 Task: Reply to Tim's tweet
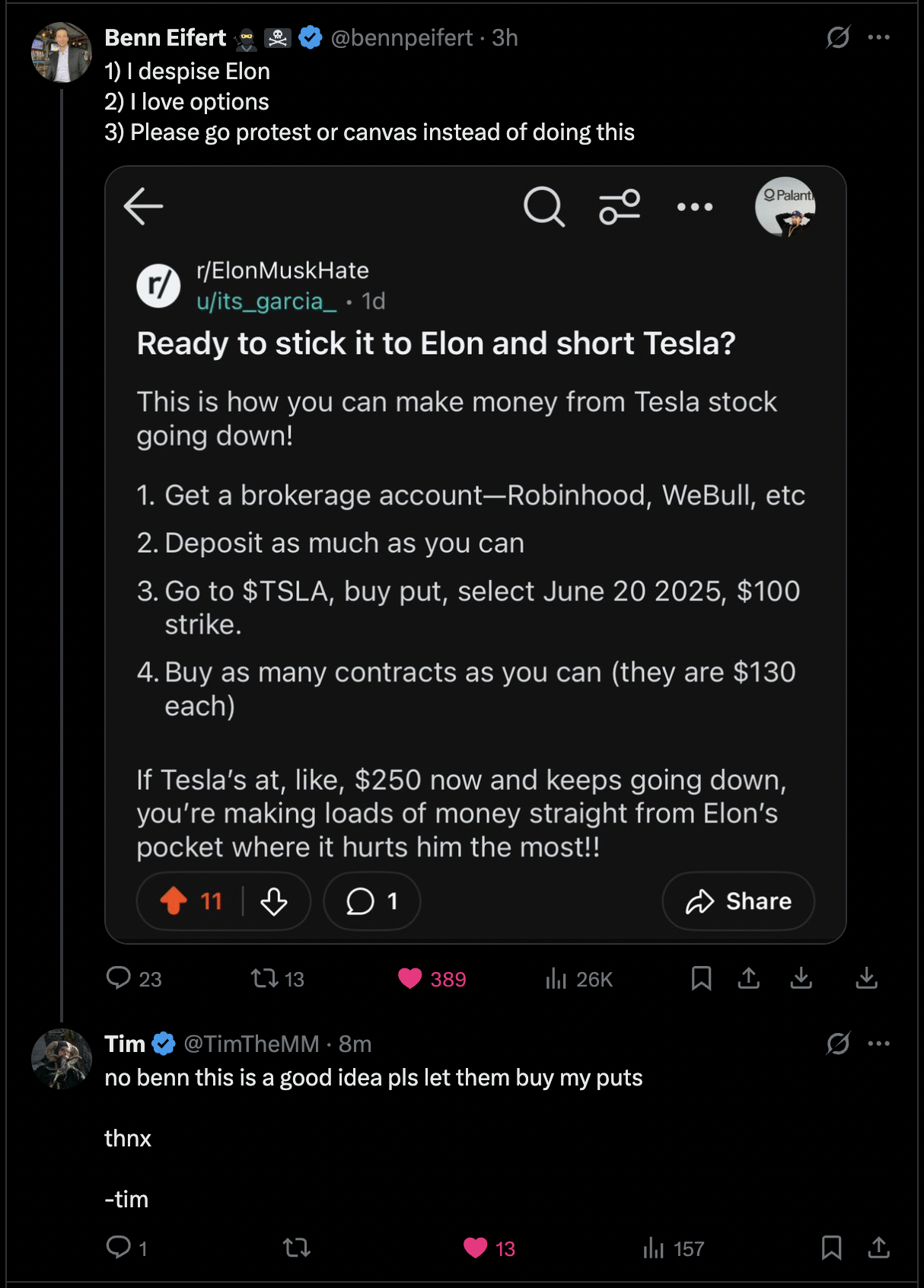pyautogui.click(x=119, y=1248)
